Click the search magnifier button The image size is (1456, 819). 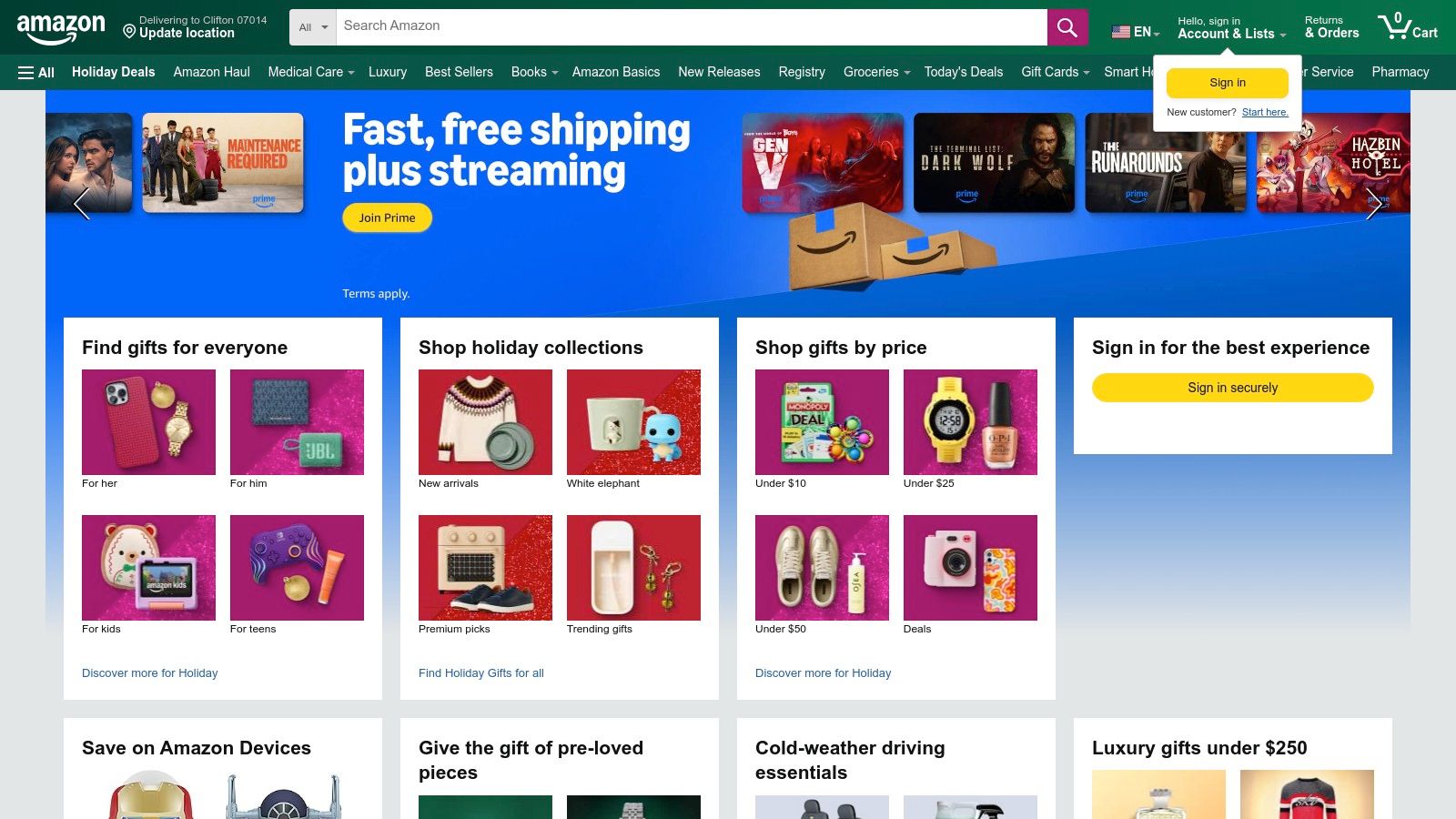(1067, 27)
